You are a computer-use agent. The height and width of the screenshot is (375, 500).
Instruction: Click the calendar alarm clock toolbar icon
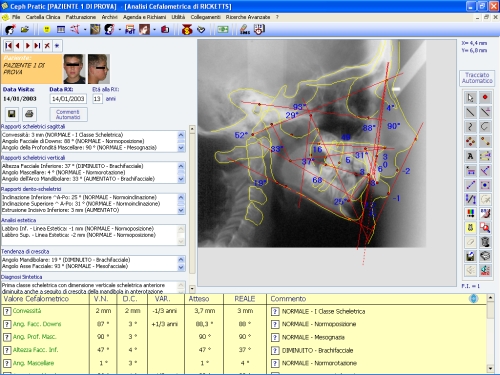click(259, 30)
